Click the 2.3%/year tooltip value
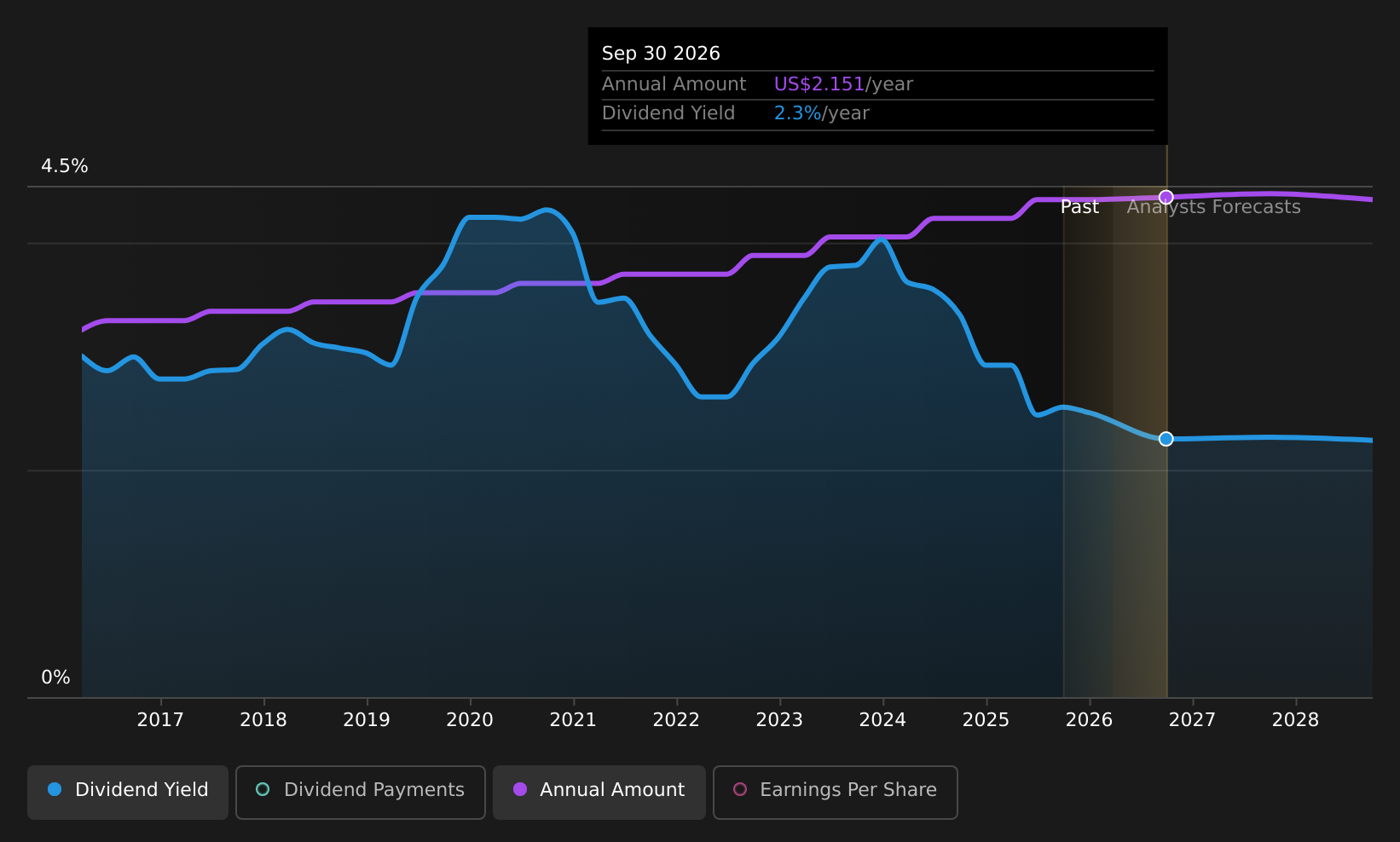This screenshot has width=1400, height=842. (x=821, y=113)
